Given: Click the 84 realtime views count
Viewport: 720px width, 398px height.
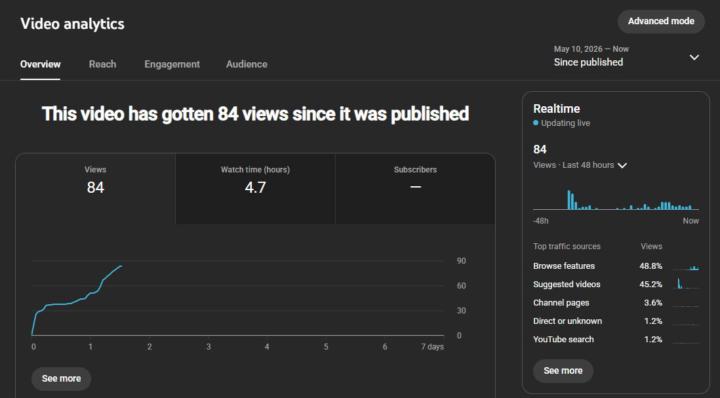Looking at the screenshot, I should click(x=540, y=149).
